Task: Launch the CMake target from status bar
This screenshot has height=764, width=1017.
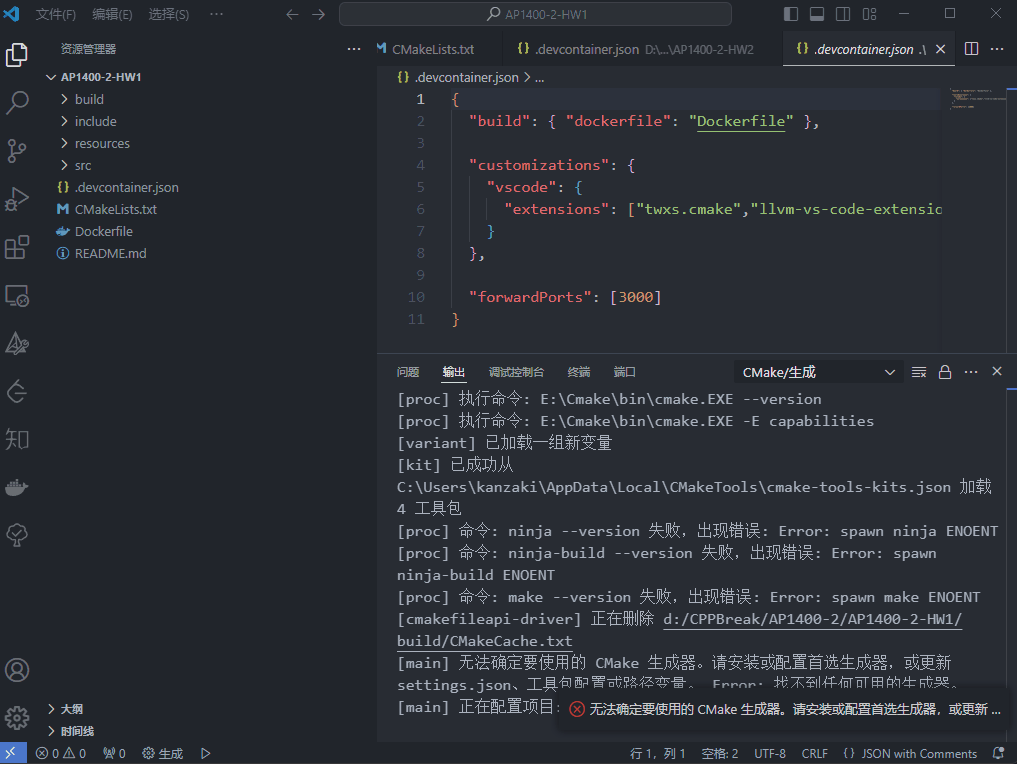Action: click(x=206, y=753)
